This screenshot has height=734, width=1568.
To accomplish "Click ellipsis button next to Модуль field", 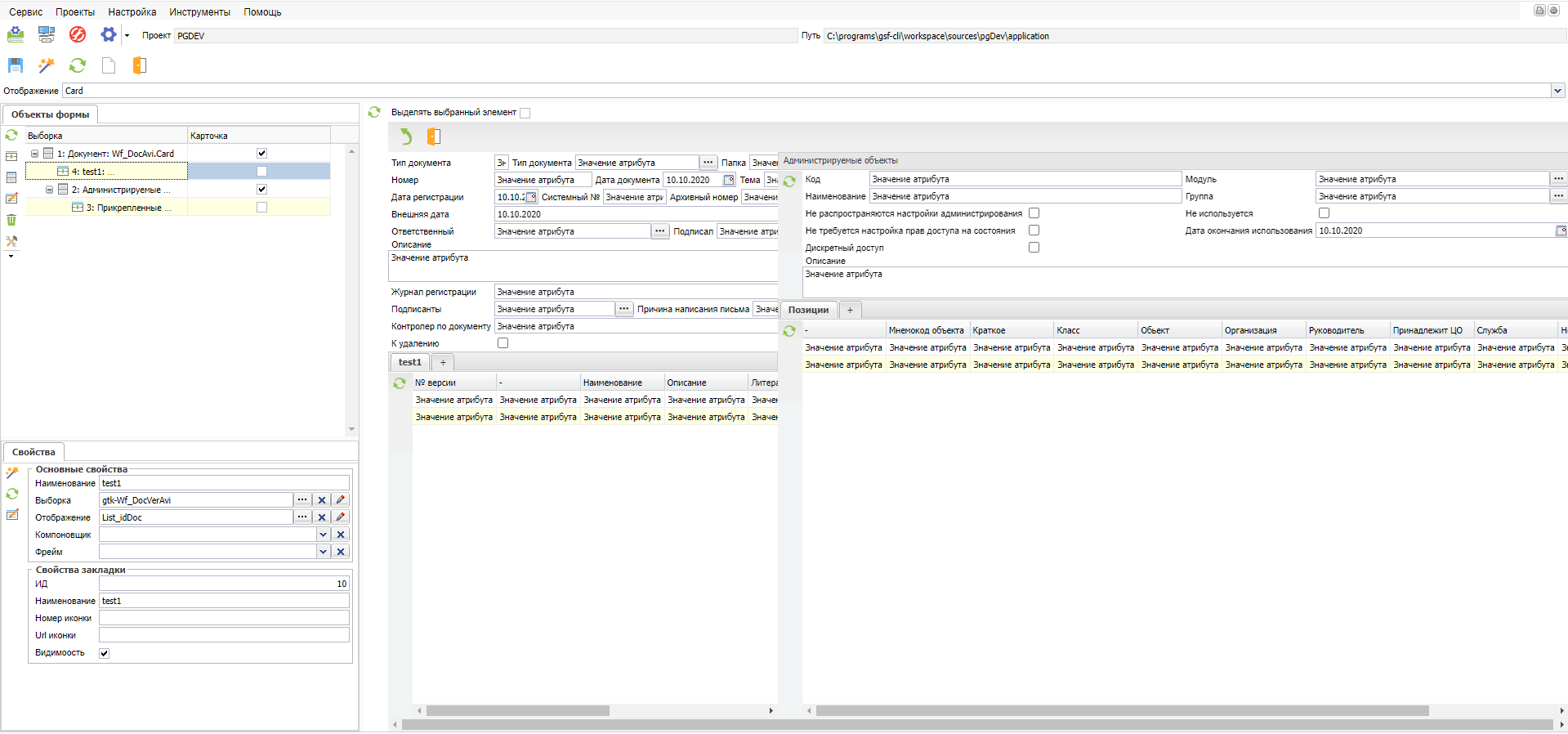I will 1559,179.
